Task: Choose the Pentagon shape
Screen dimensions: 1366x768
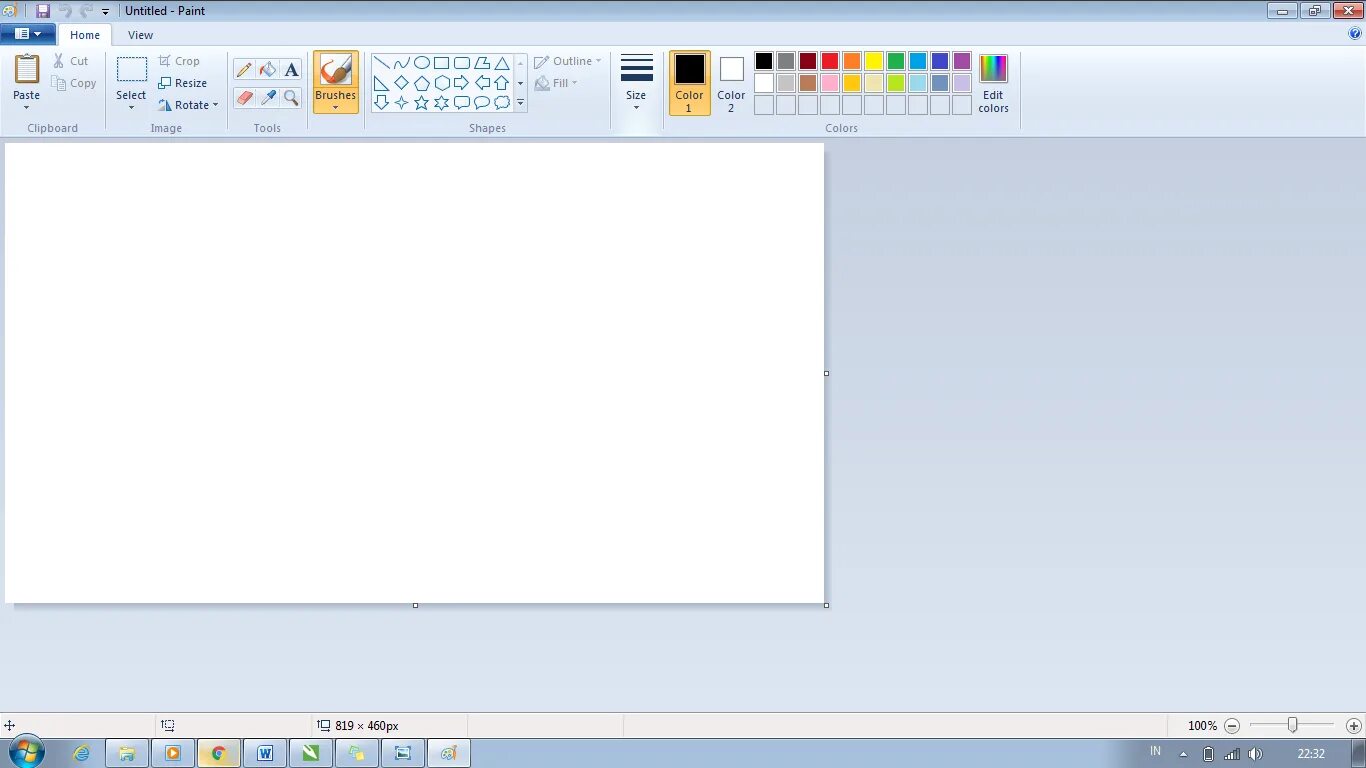Action: tap(421, 83)
